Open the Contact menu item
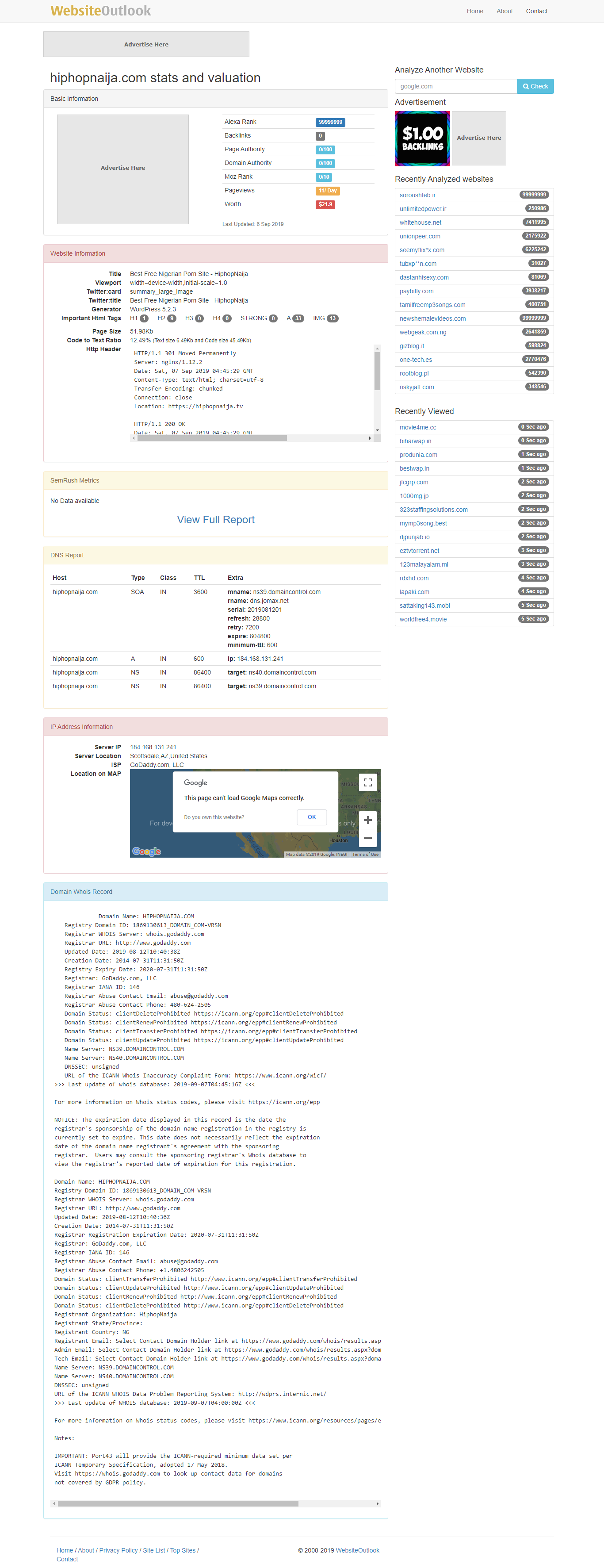This screenshot has height=1568, width=604. click(x=536, y=11)
